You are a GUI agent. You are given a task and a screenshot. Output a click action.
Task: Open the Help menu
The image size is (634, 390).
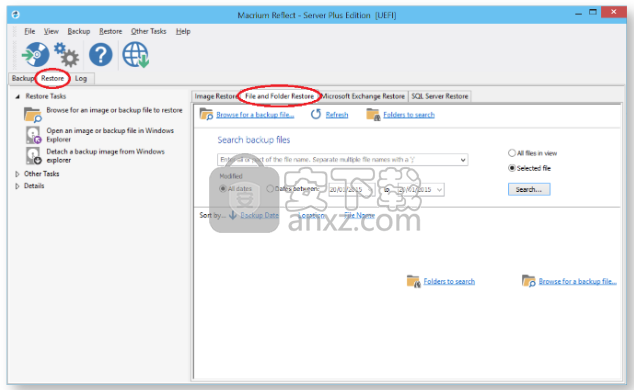tap(183, 32)
